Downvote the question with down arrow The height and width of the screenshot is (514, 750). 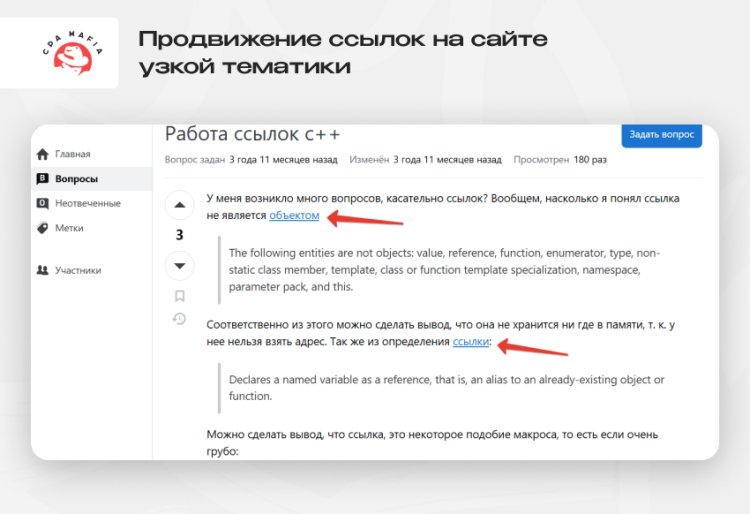(179, 266)
